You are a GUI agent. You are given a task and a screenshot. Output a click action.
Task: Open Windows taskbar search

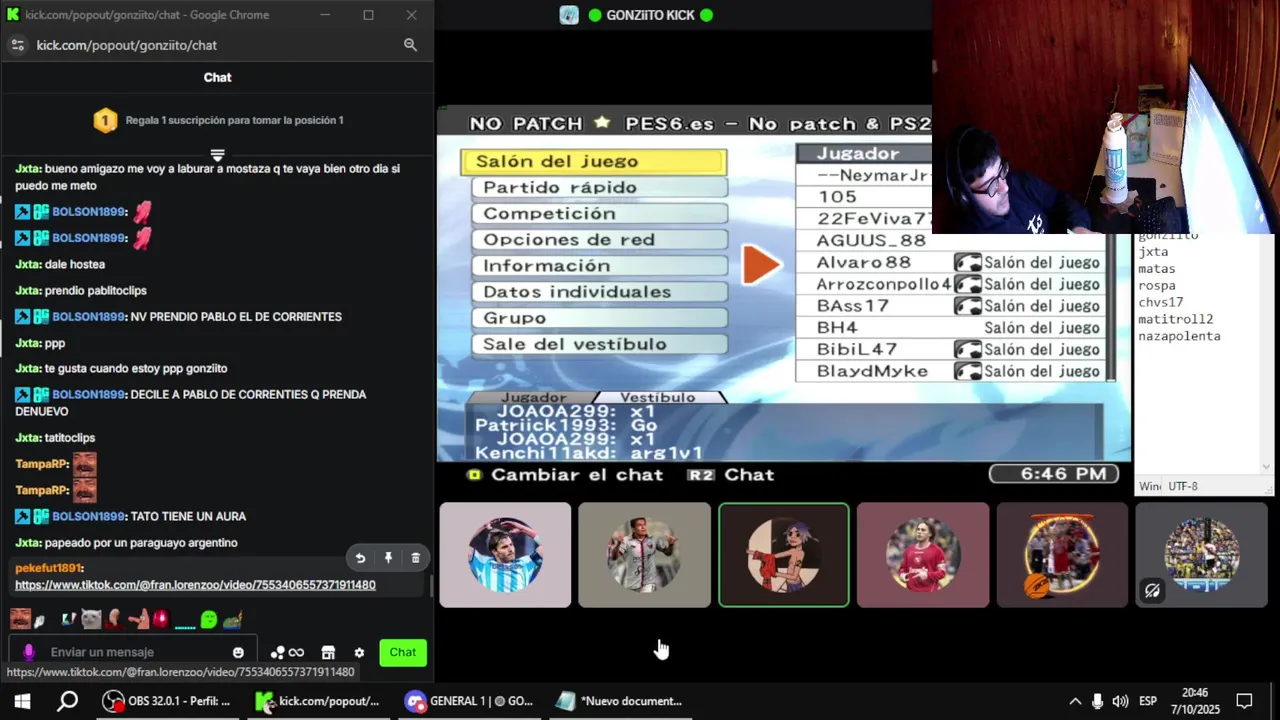(67, 701)
